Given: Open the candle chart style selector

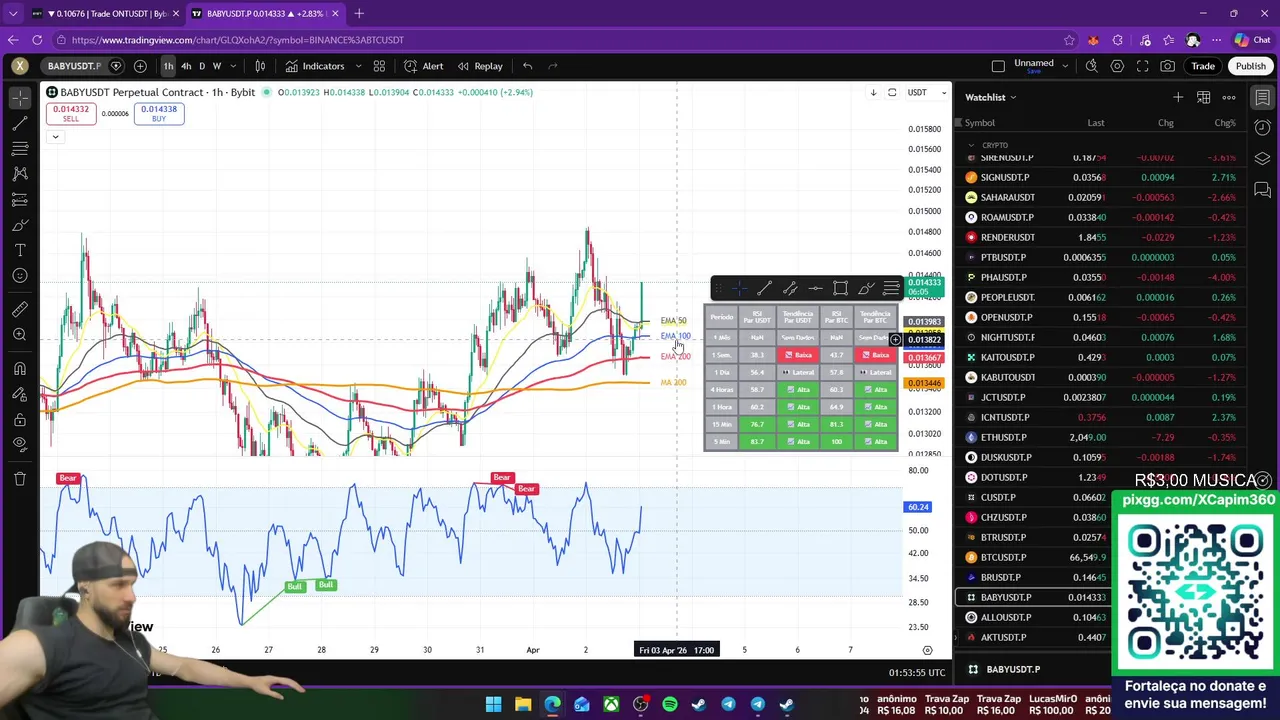Looking at the screenshot, I should (x=260, y=66).
